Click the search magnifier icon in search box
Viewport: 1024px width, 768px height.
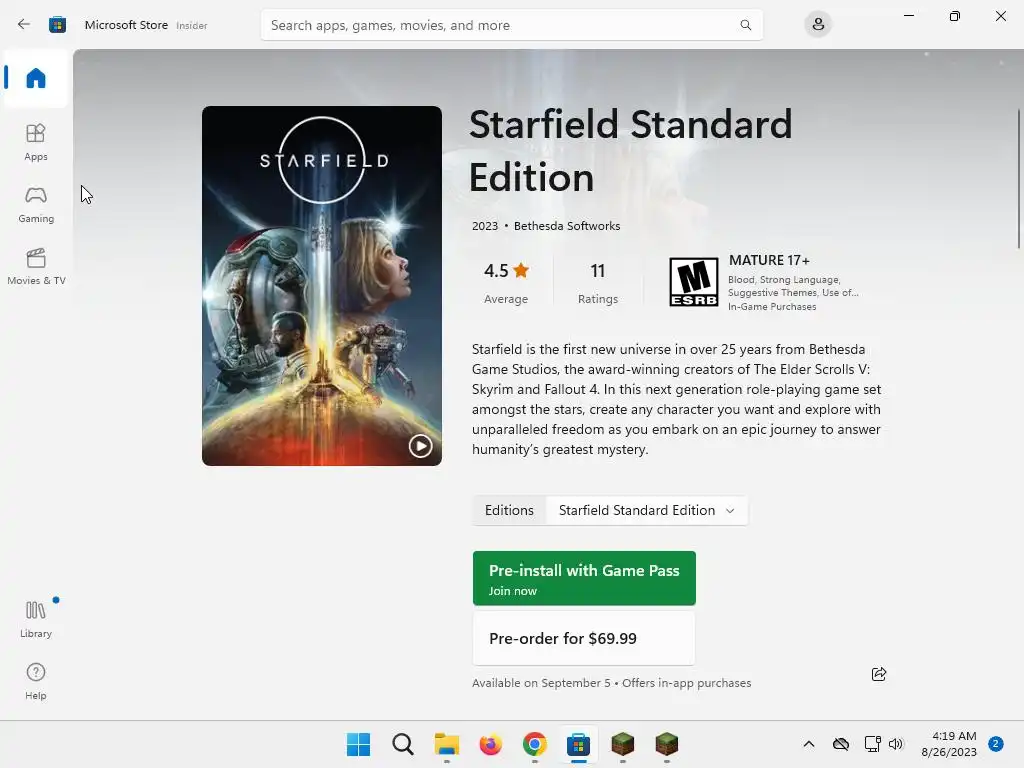pyautogui.click(x=745, y=25)
